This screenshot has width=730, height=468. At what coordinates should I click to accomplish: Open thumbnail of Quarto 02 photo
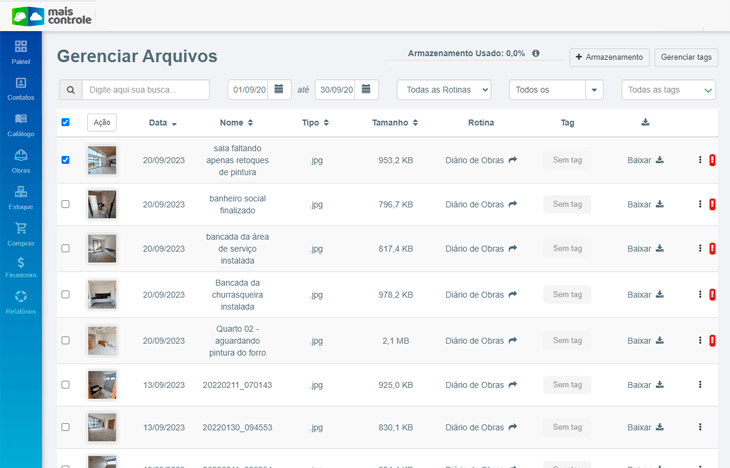tap(102, 340)
